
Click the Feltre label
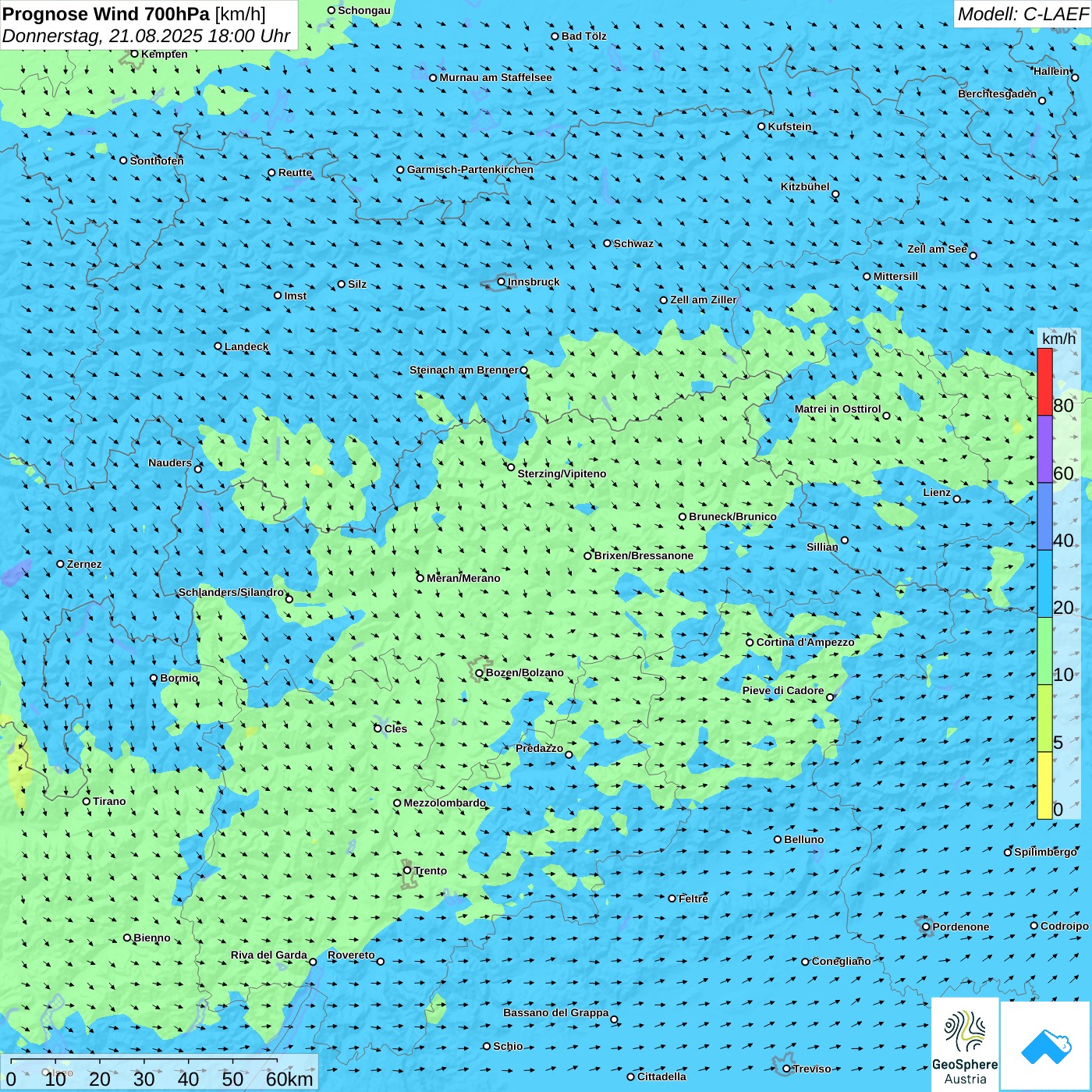[693, 899]
